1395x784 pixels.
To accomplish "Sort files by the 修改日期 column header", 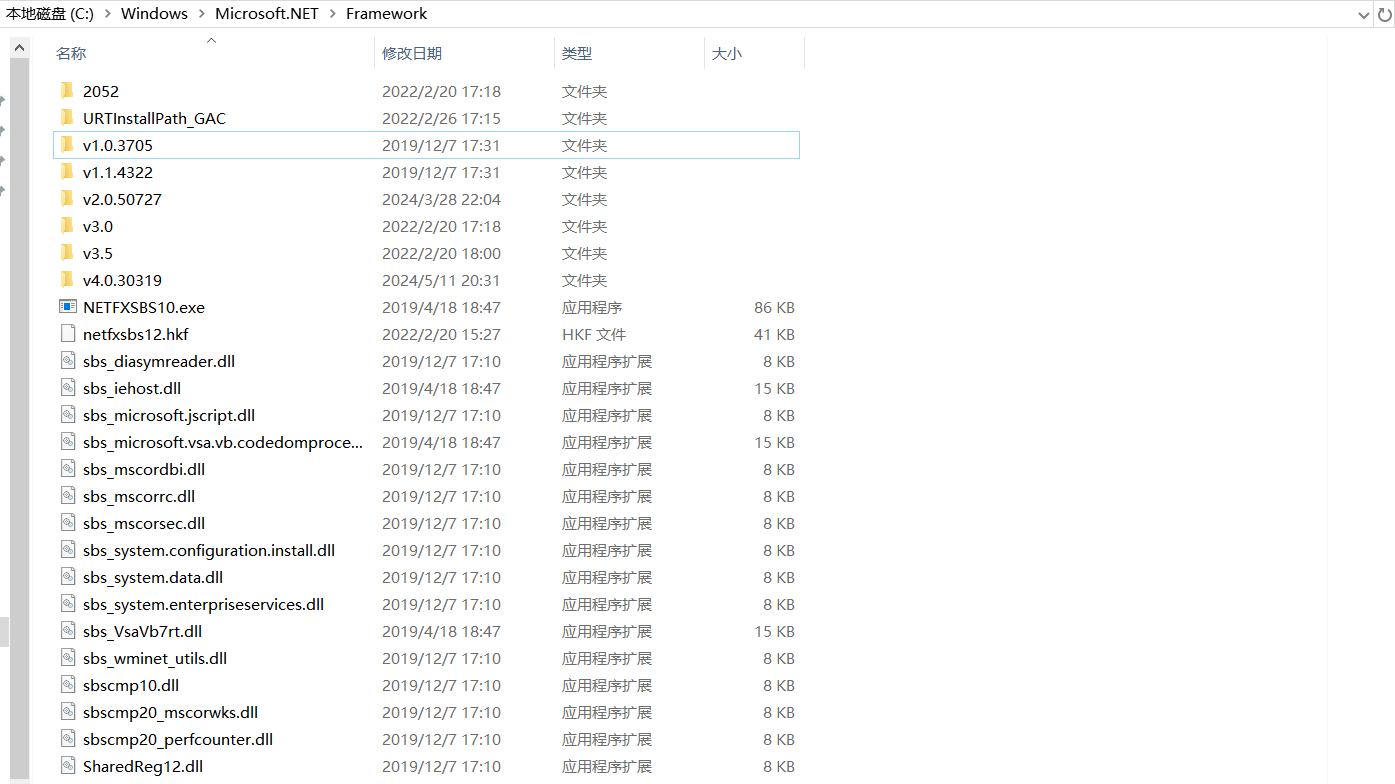I will click(x=412, y=53).
